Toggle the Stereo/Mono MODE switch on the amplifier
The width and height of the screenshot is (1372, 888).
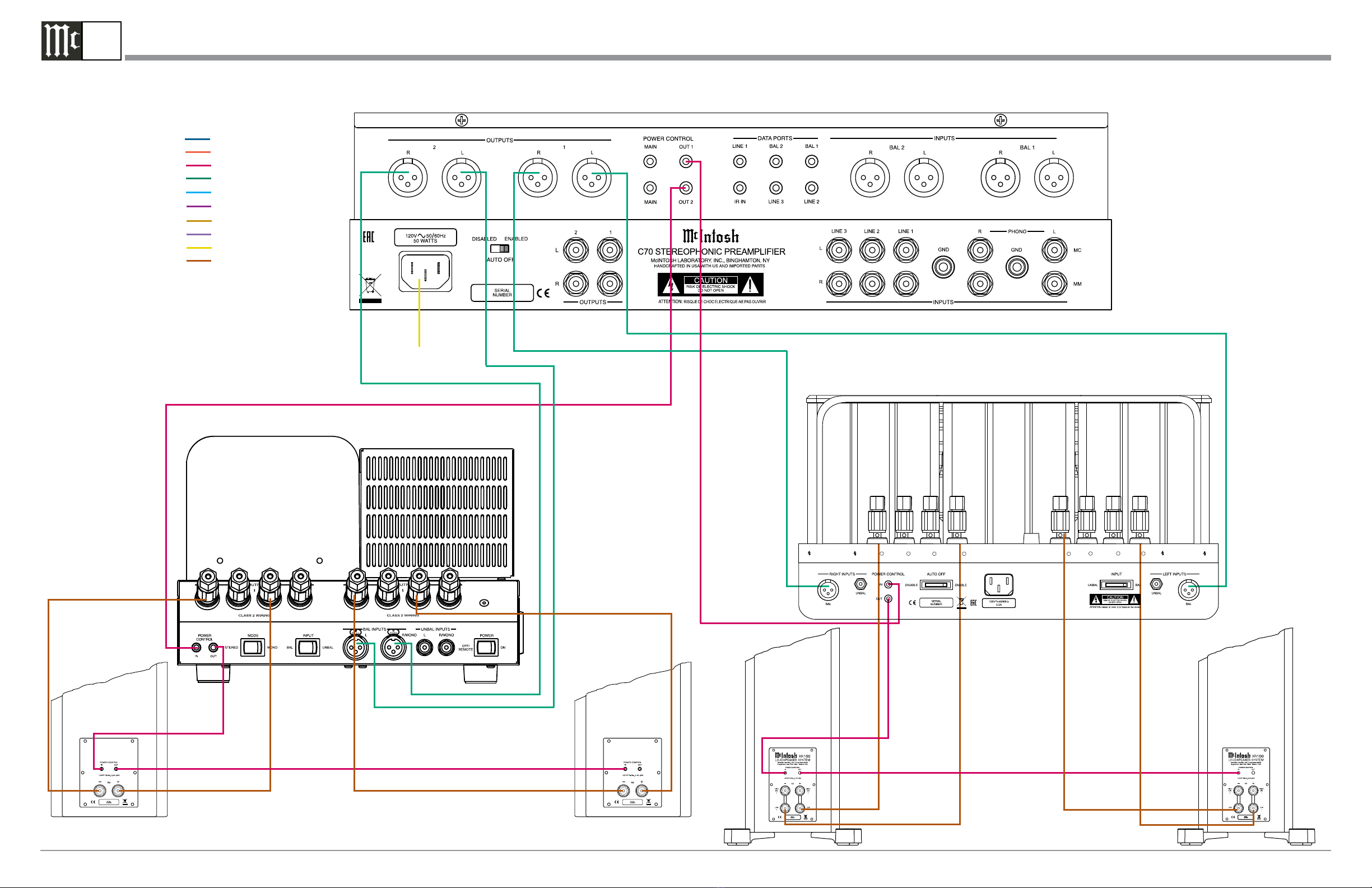(252, 647)
